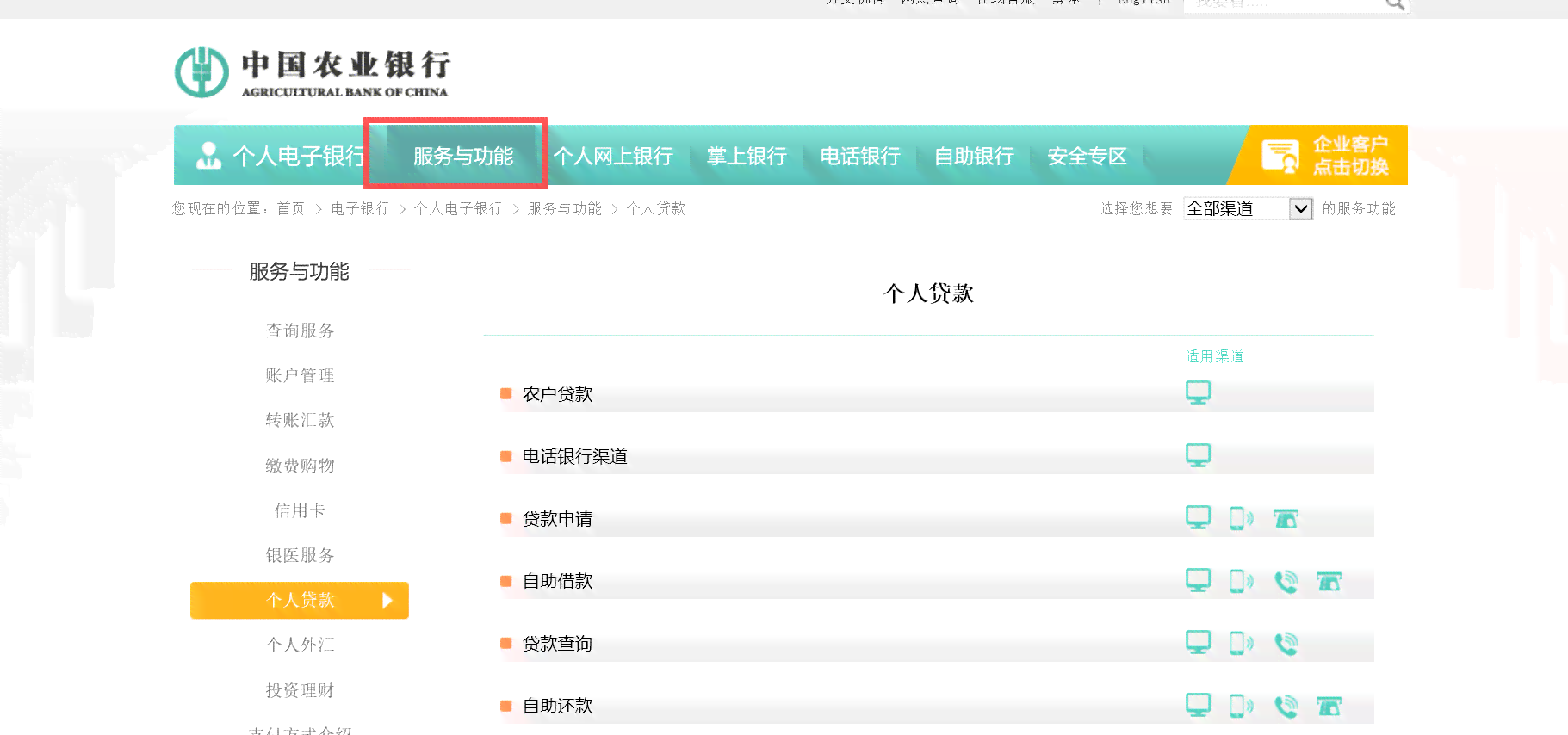This screenshot has height=735, width=1568.
Task: Click telephone icon in 自助借款 row
Action: point(1286,582)
